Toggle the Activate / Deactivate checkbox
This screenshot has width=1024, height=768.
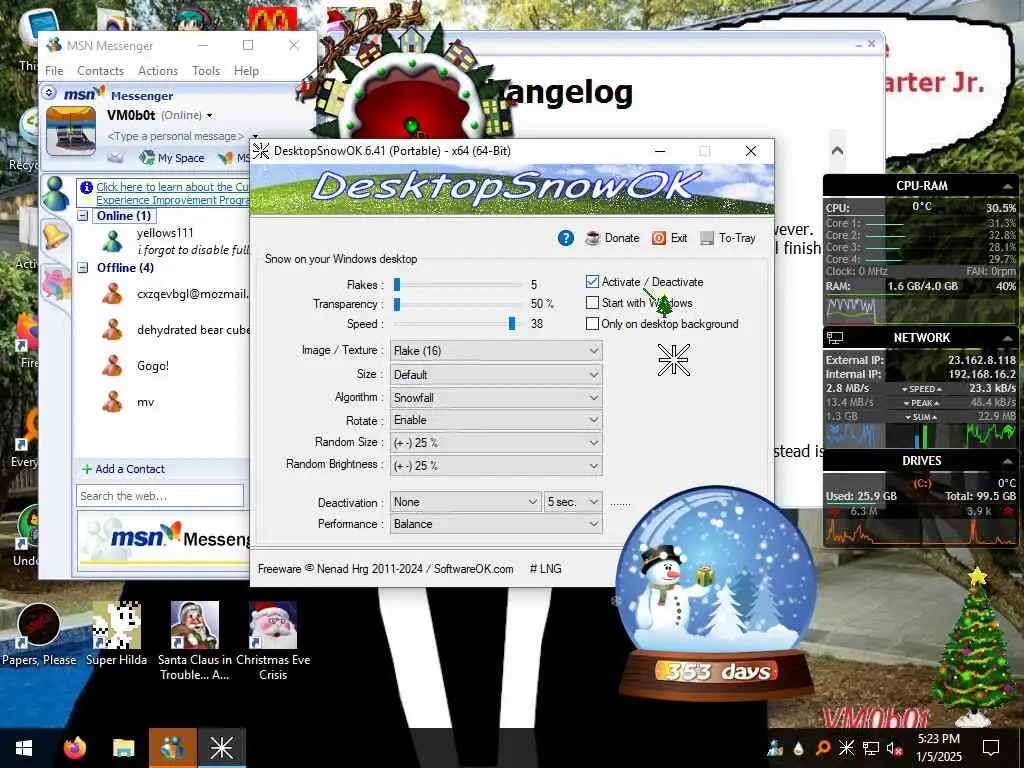click(592, 281)
